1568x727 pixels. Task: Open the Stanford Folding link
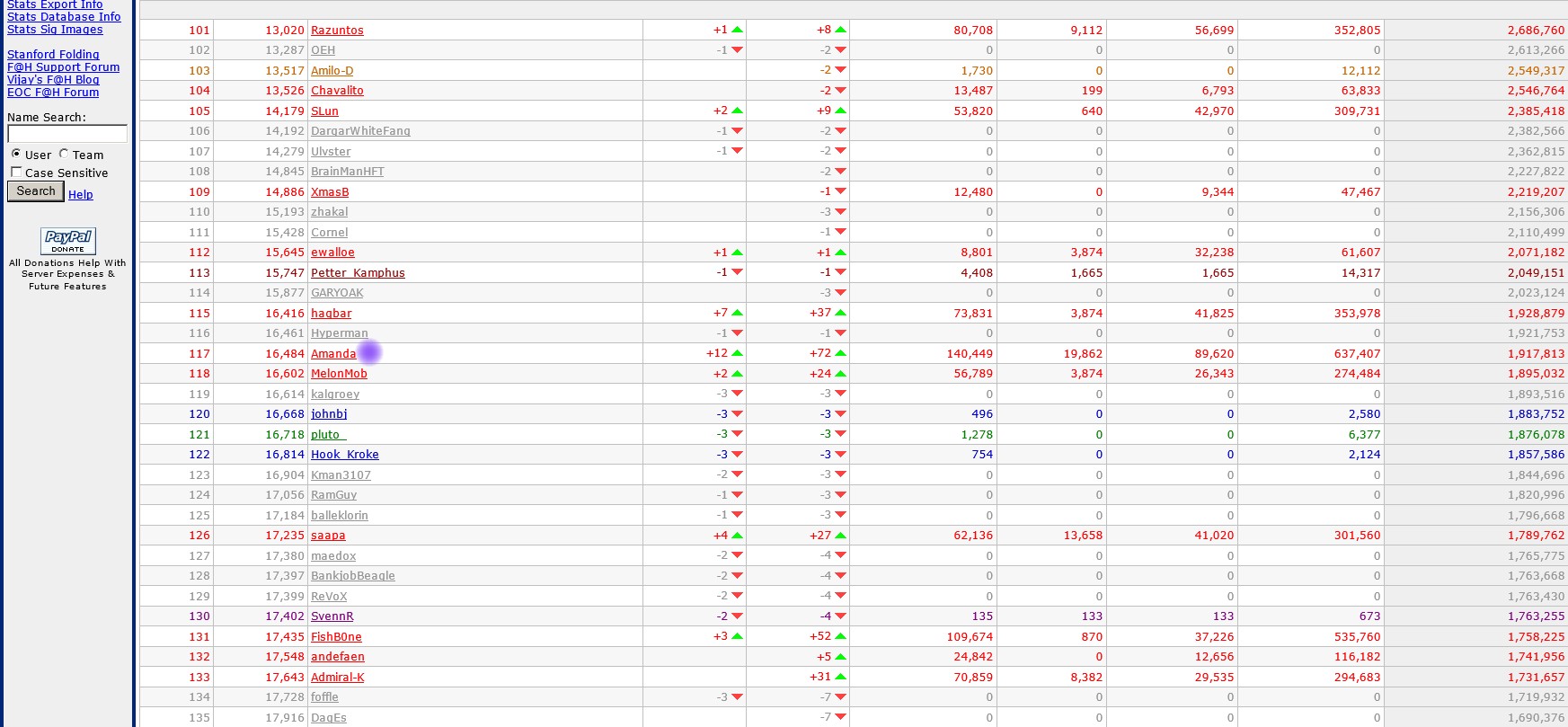tap(53, 55)
